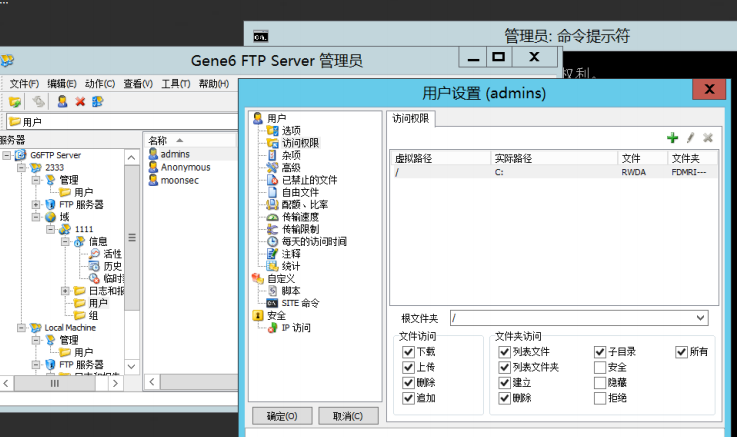750x437 pixels.
Task: Click 实际路径 column header
Action: [x=554, y=158]
